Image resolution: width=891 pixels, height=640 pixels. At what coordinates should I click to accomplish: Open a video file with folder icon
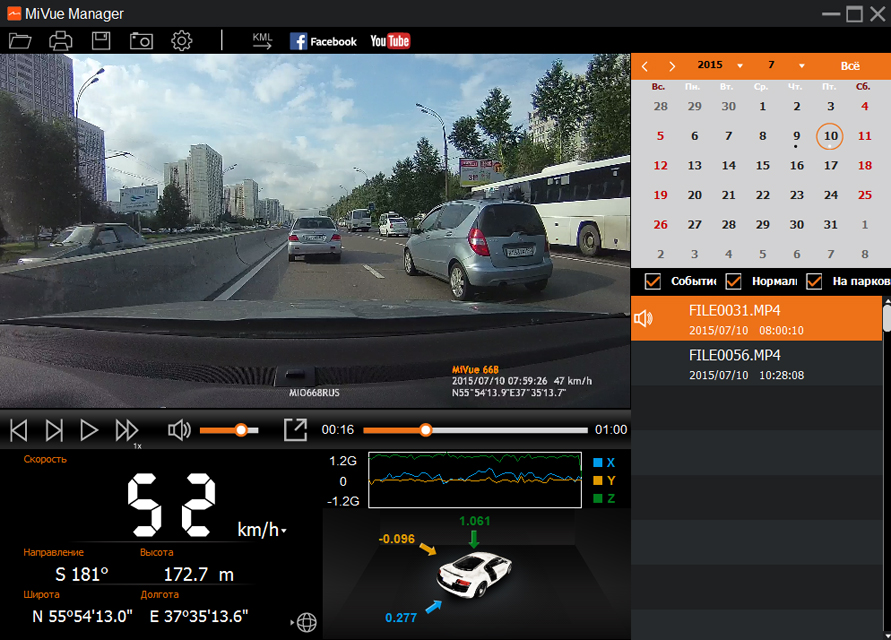point(20,40)
